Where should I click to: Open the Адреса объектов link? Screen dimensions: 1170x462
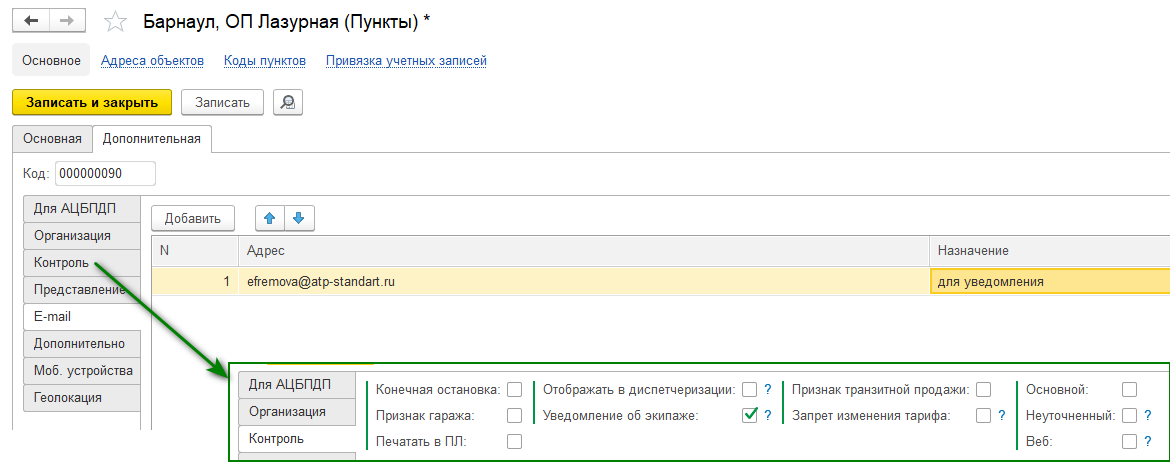tap(152, 61)
